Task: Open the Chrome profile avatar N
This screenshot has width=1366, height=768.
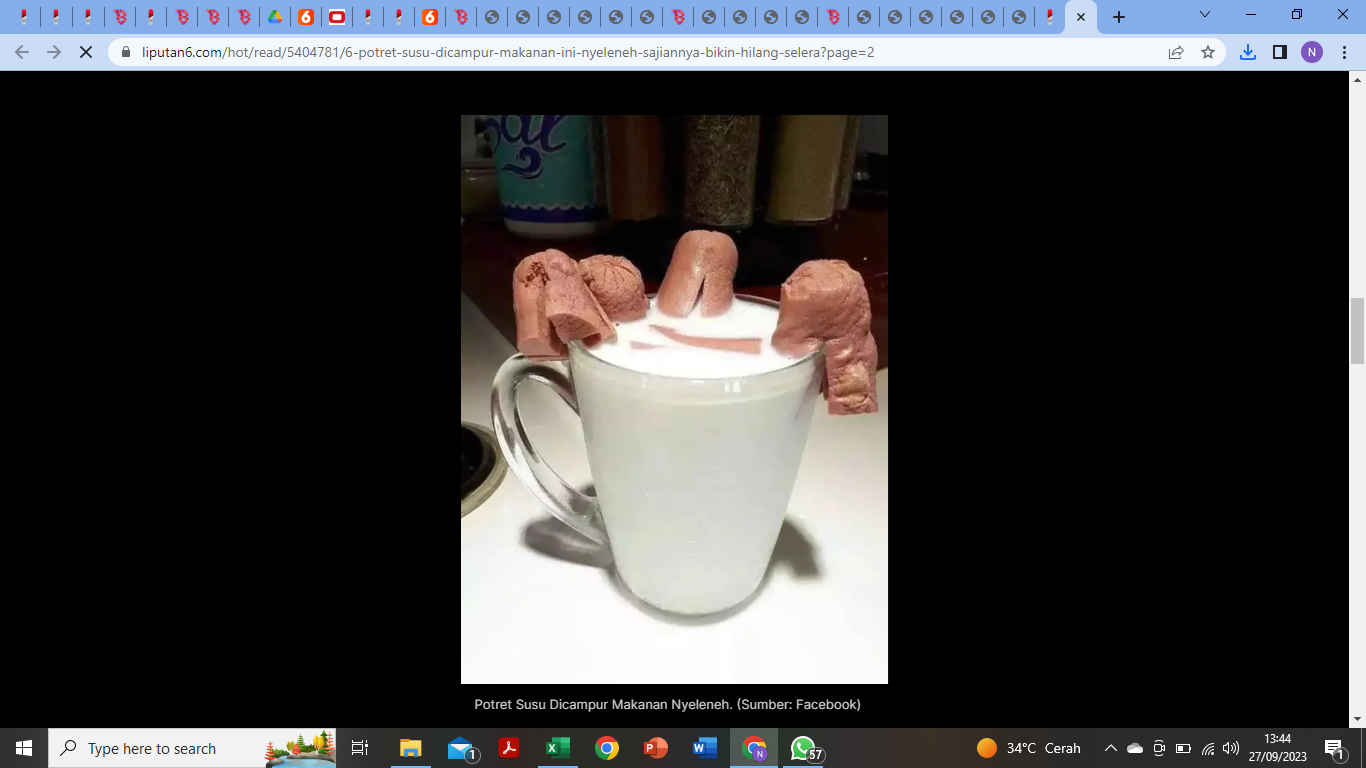Action: (1311, 52)
